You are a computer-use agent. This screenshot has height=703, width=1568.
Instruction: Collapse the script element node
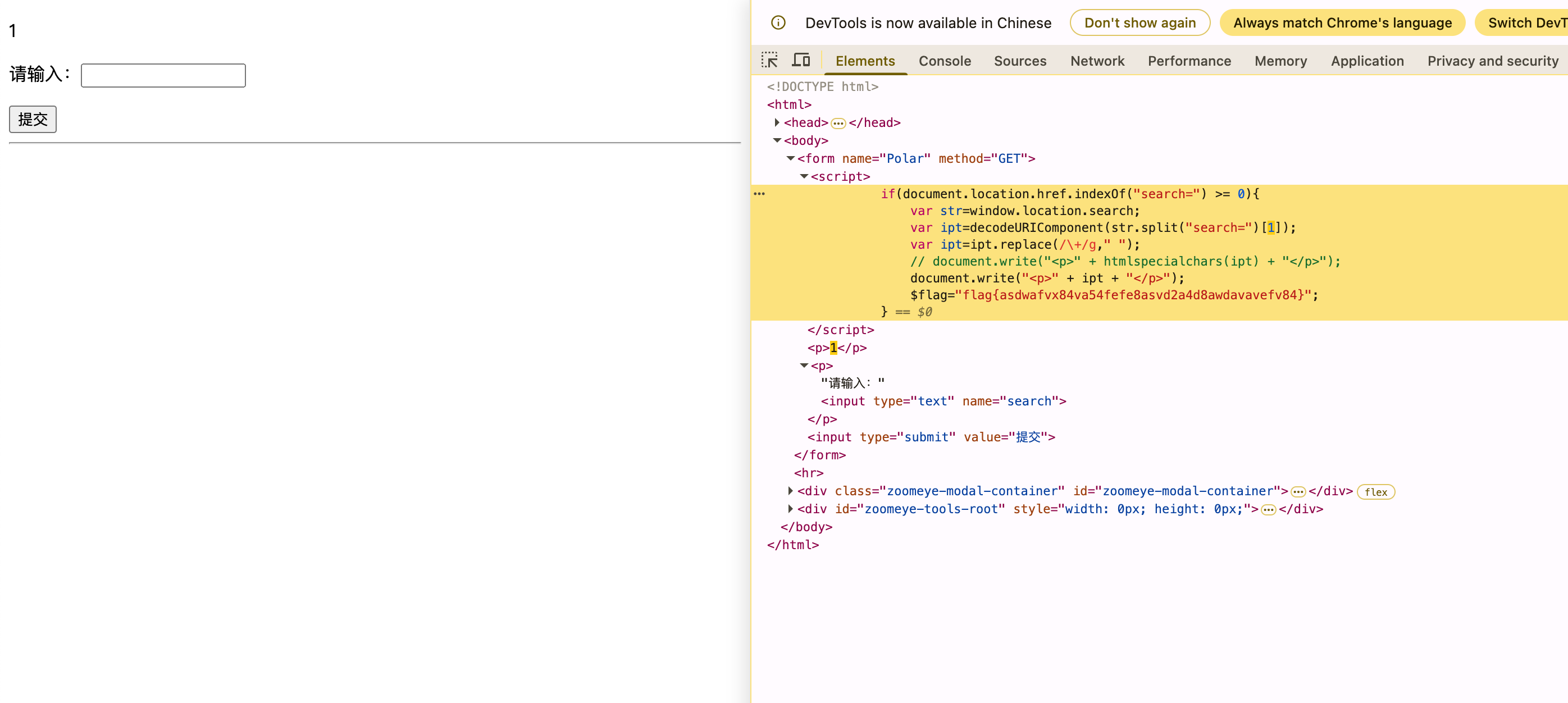point(804,176)
